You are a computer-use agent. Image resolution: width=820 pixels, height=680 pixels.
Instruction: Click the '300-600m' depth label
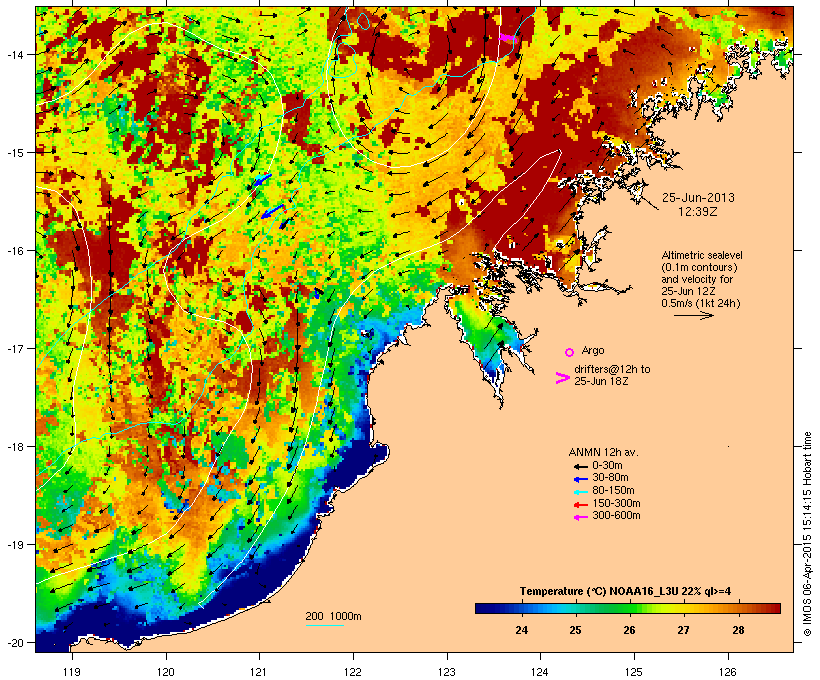tap(616, 516)
